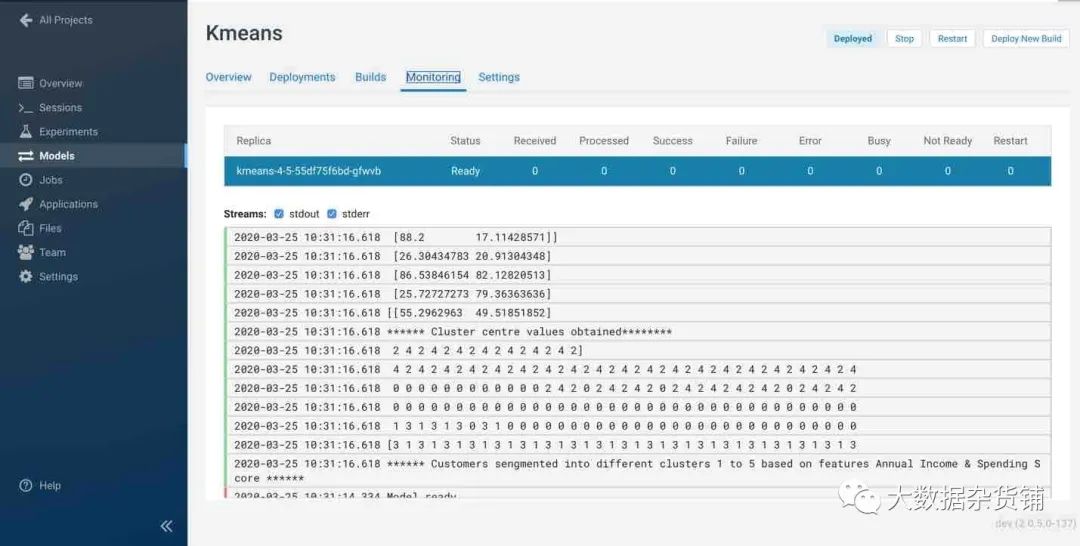Open Jobs in the sidebar

[51, 180]
